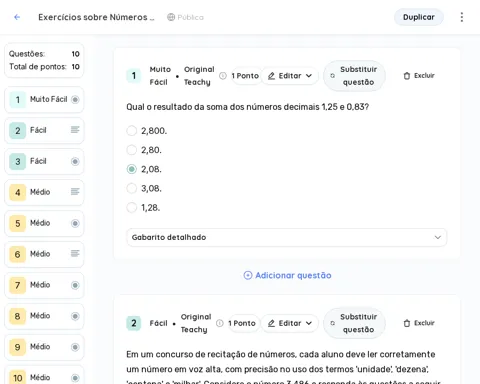
Task: Click the Adicionar questão link text
Action: tap(293, 275)
